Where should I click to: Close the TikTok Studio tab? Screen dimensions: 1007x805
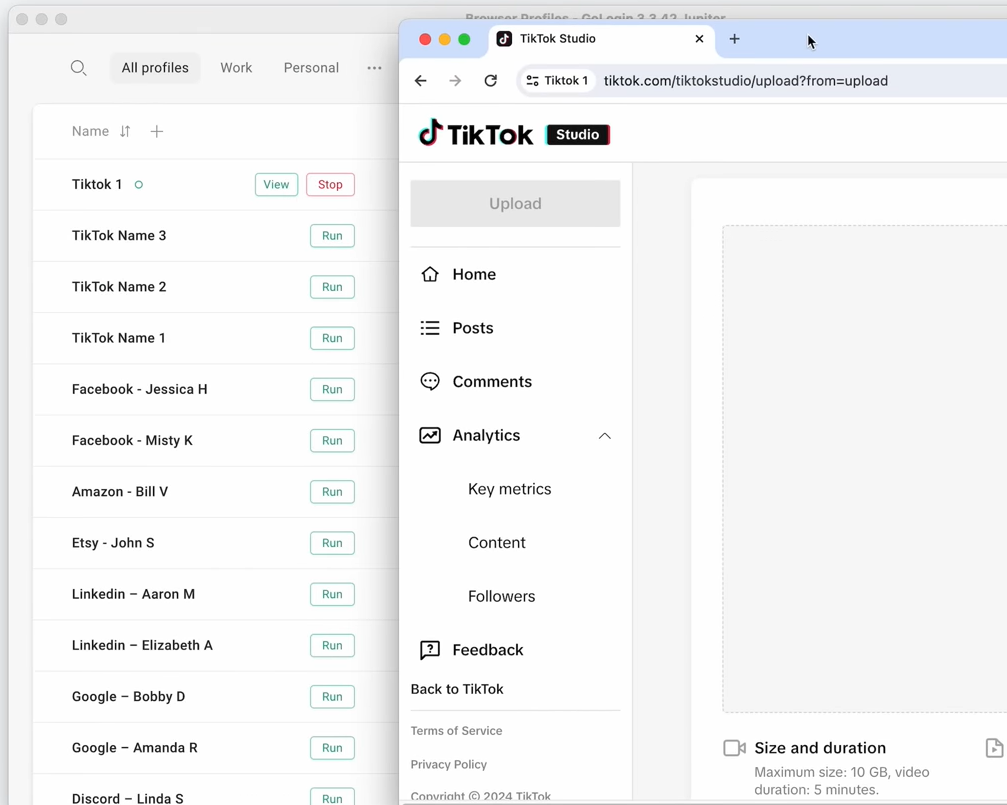699,39
